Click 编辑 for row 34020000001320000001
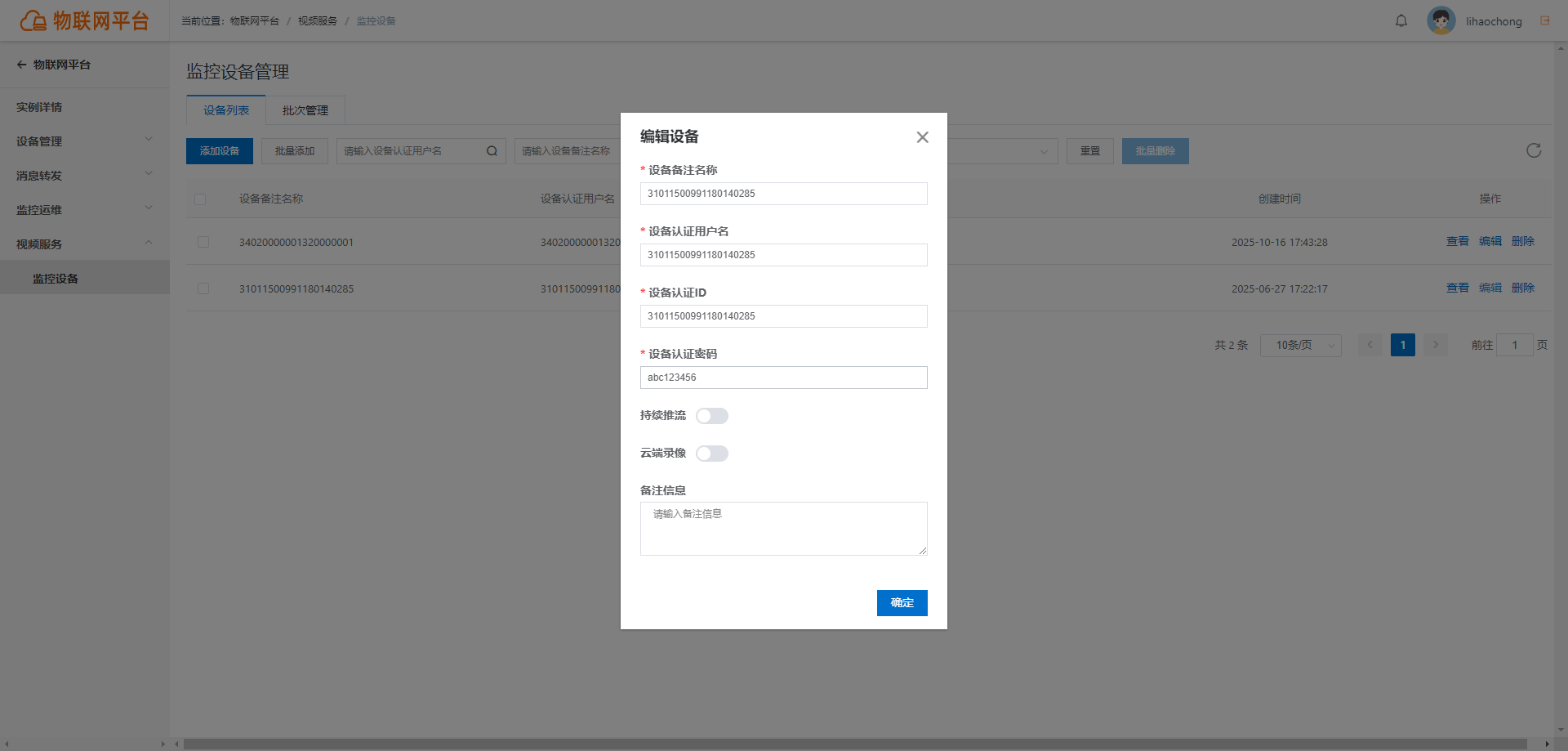Image resolution: width=1568 pixels, height=751 pixels. 1490,242
